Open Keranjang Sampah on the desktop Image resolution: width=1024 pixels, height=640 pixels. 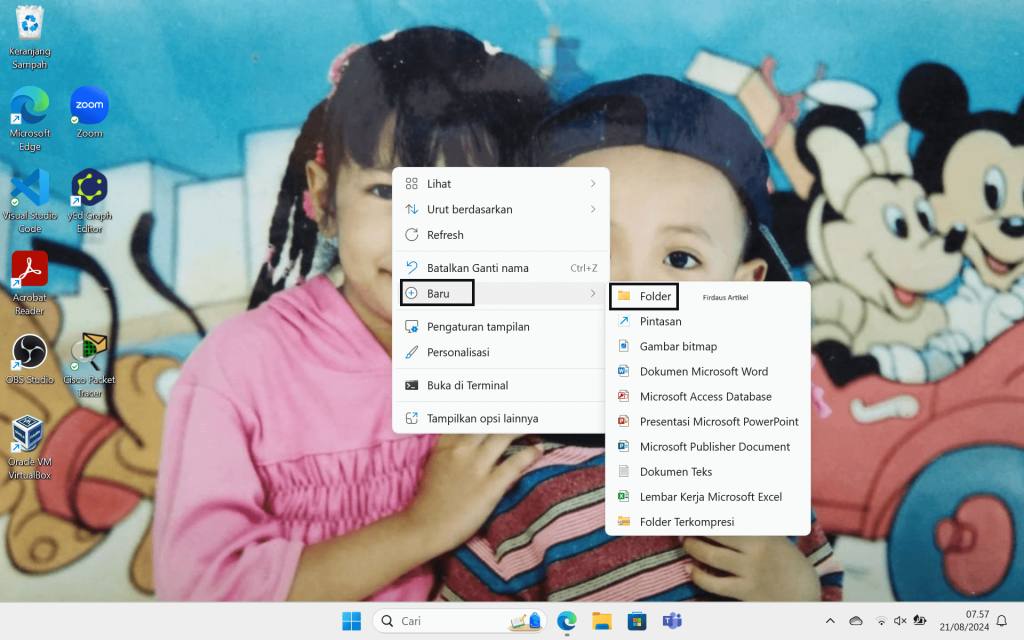point(29,22)
